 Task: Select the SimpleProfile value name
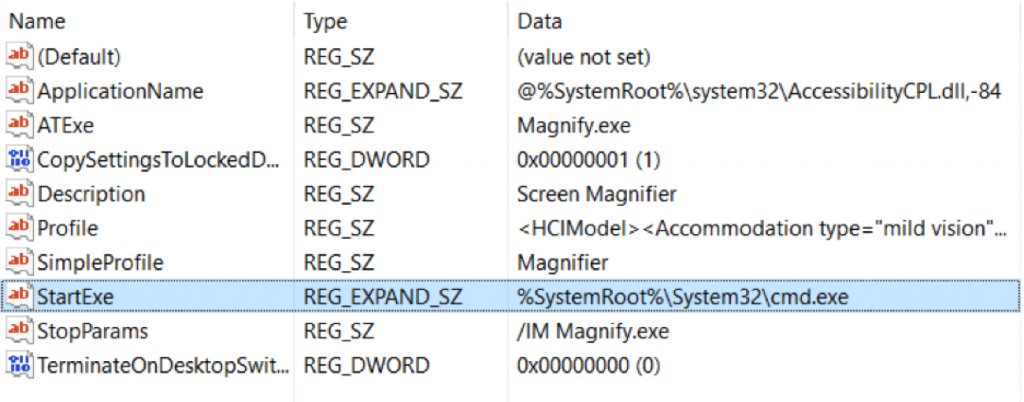[101, 262]
